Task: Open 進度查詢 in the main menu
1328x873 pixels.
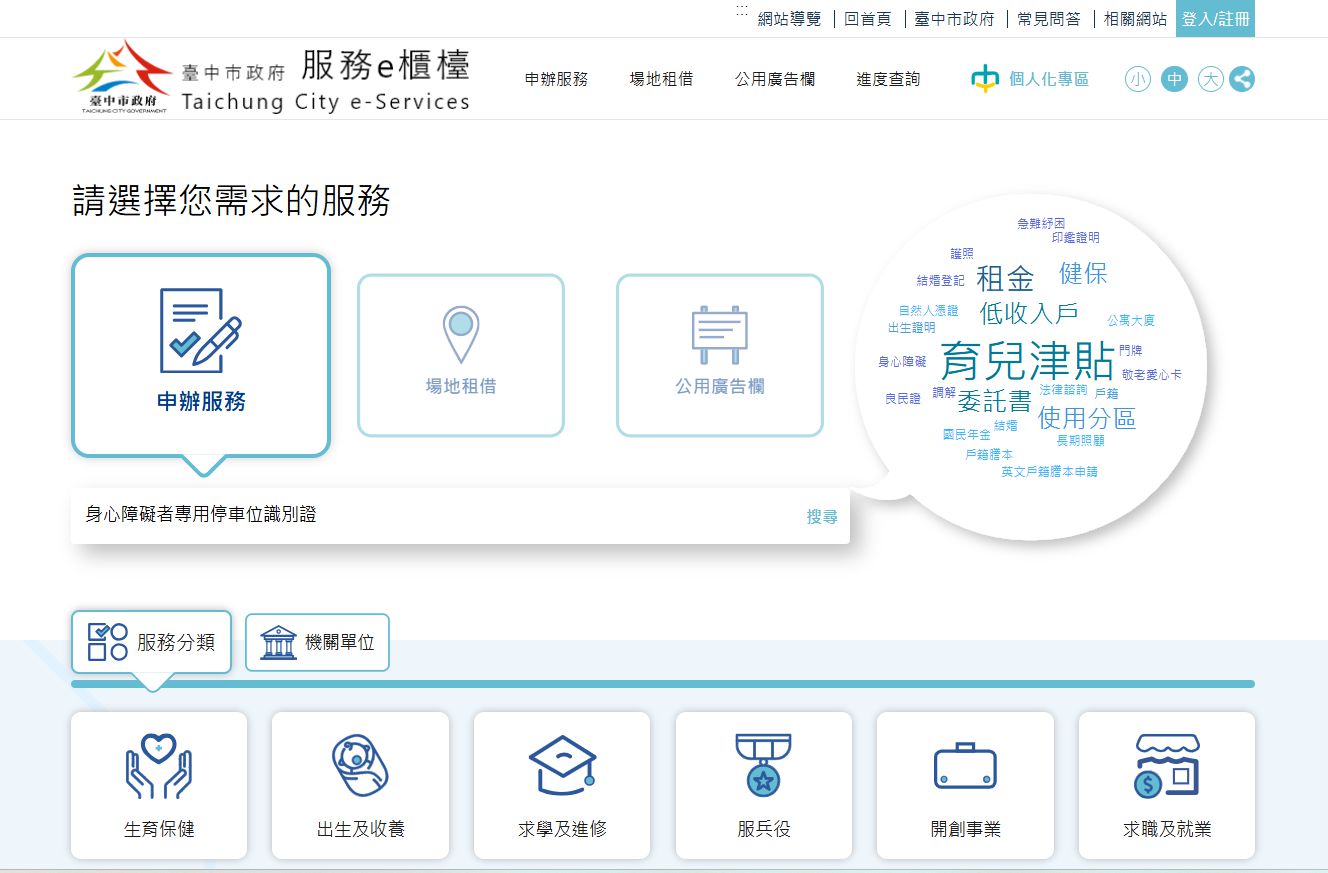Action: pyautogui.click(x=887, y=79)
